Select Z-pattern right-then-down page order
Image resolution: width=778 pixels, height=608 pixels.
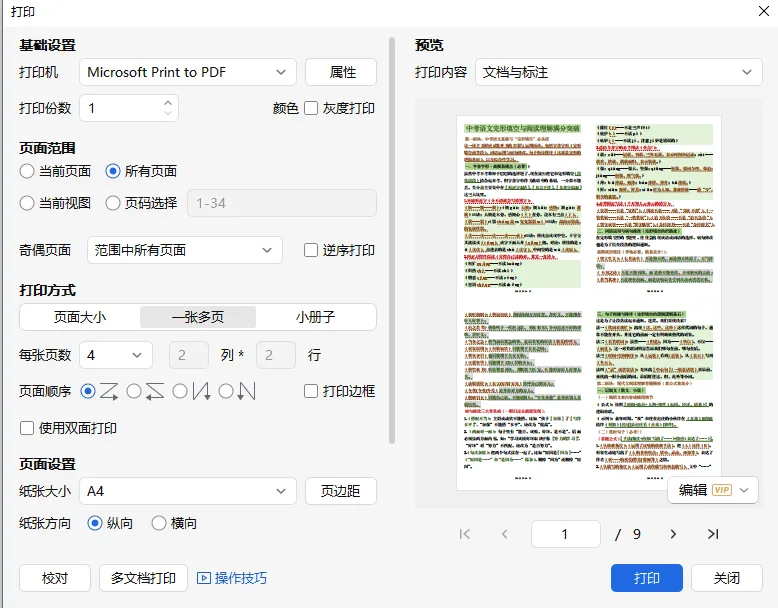pos(88,392)
